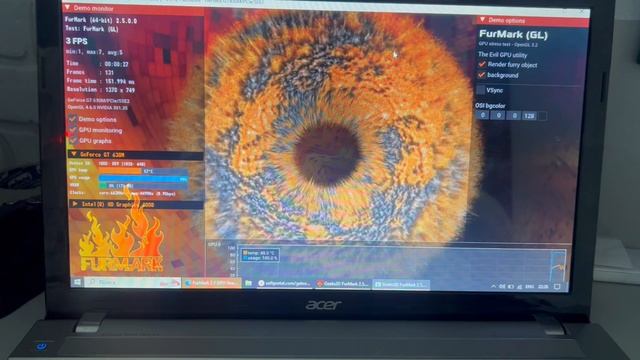Click the green VRAM usage bar
The width and height of the screenshot is (640, 360).
pyautogui.click(x=103, y=186)
